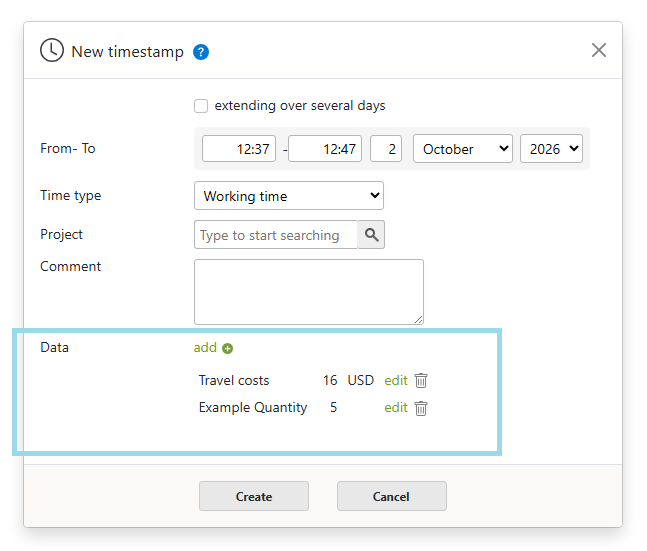The image size is (647, 551).
Task: Click the Time type label
Action: pyautogui.click(x=71, y=196)
